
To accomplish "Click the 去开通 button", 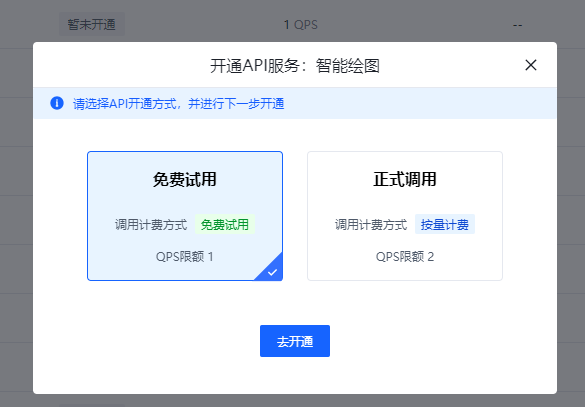I will [295, 341].
